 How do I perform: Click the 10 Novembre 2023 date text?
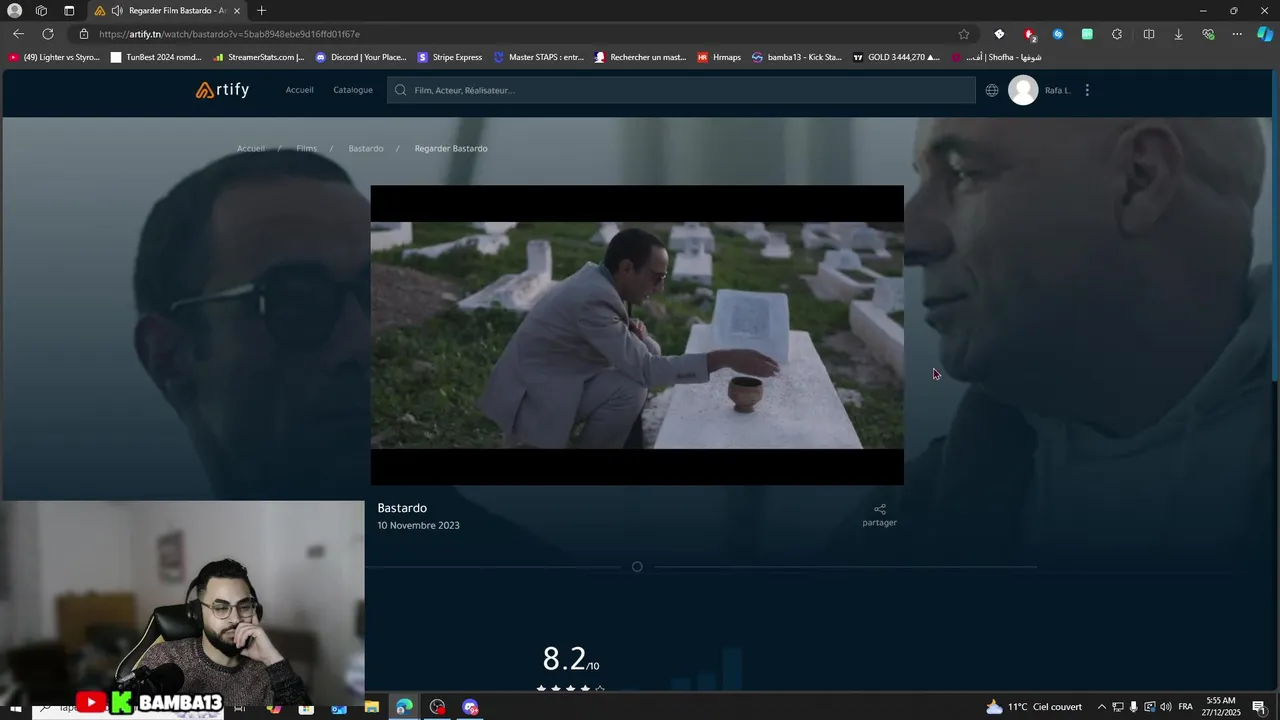coord(418,525)
